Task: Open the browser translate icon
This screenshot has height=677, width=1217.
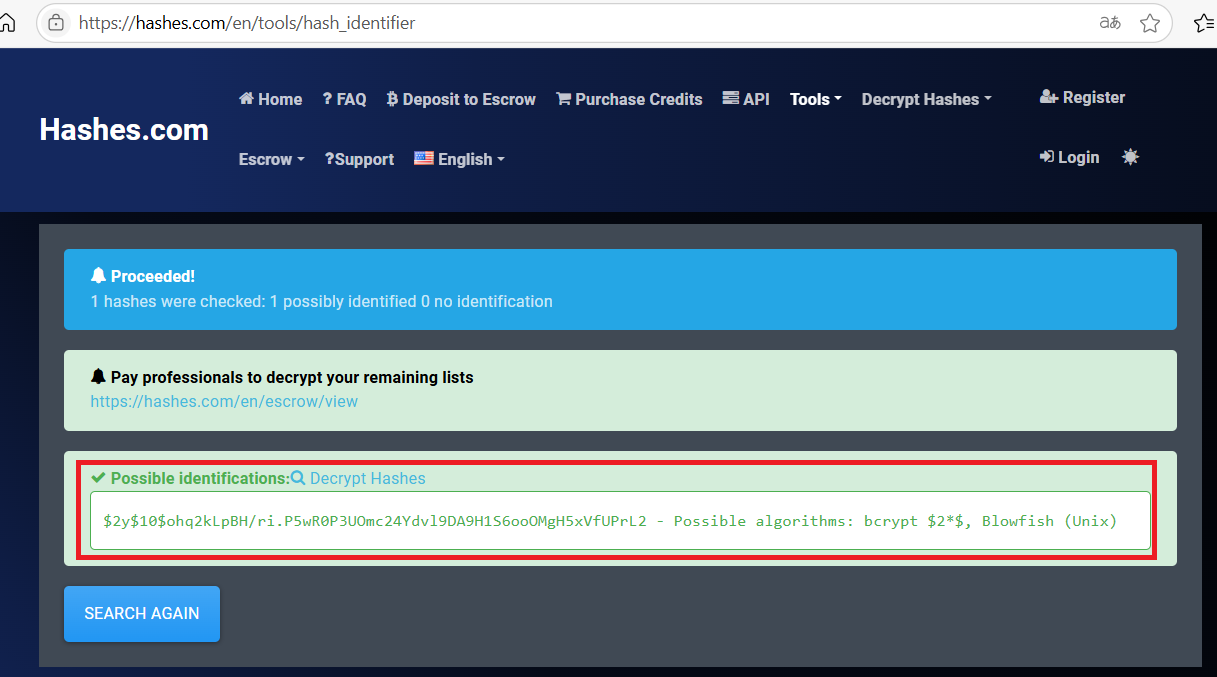Action: tap(1110, 22)
